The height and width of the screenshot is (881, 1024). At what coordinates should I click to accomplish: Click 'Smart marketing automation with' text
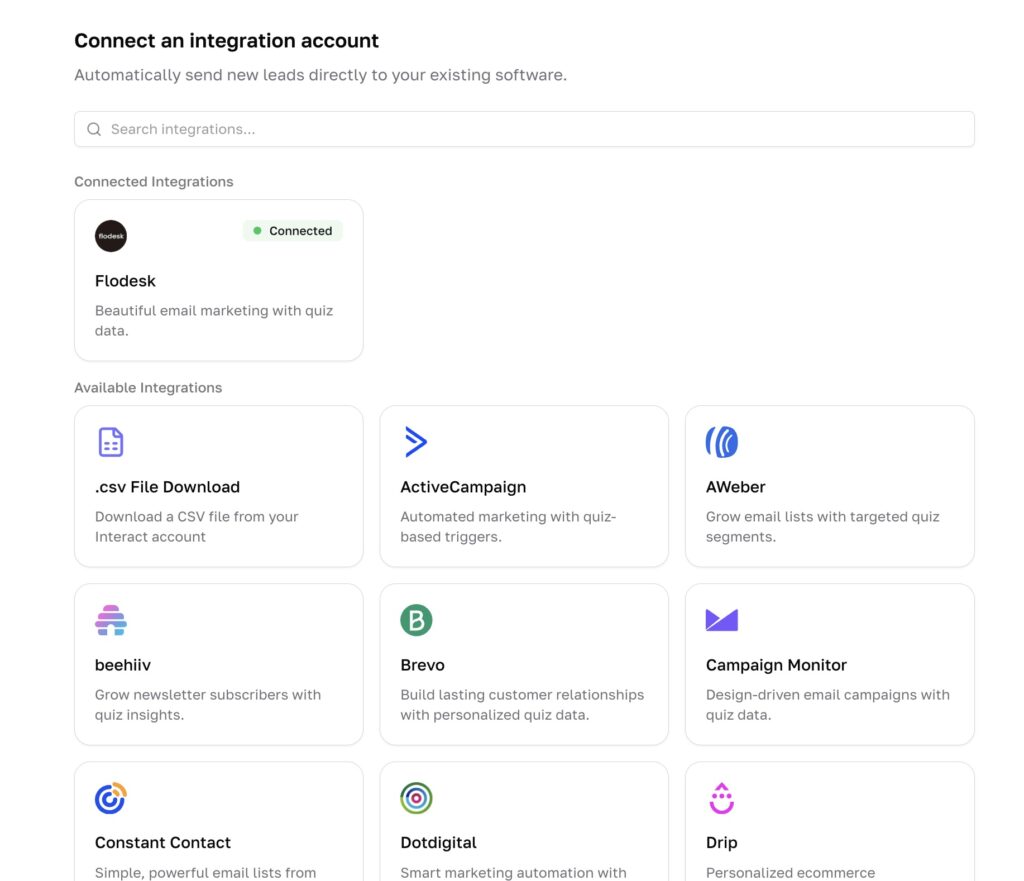coord(513,873)
